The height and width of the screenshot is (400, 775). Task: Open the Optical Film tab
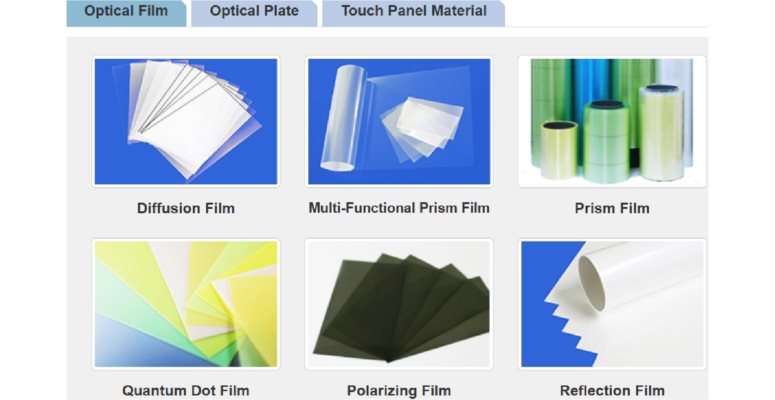[x=127, y=13]
